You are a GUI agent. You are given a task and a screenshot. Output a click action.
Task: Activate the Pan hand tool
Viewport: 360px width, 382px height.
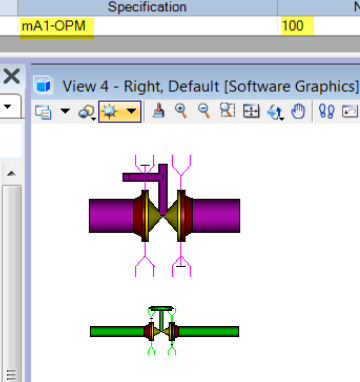[298, 111]
